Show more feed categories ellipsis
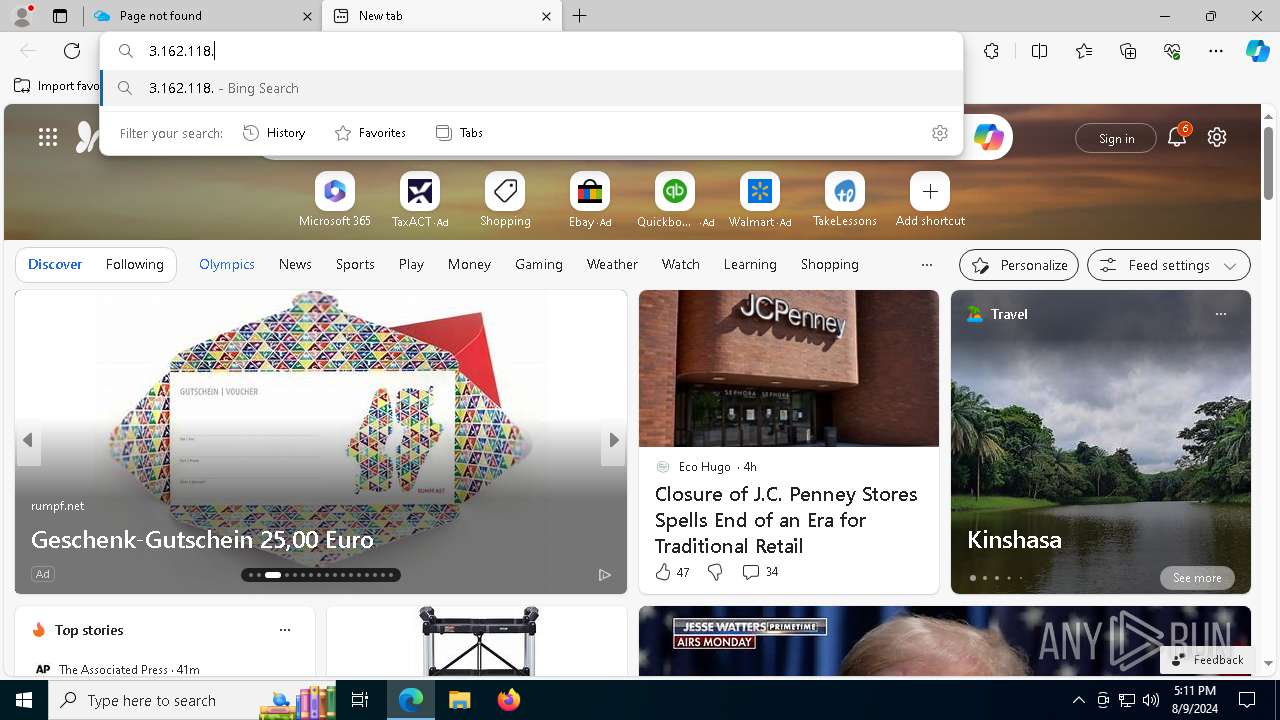 coord(926,265)
